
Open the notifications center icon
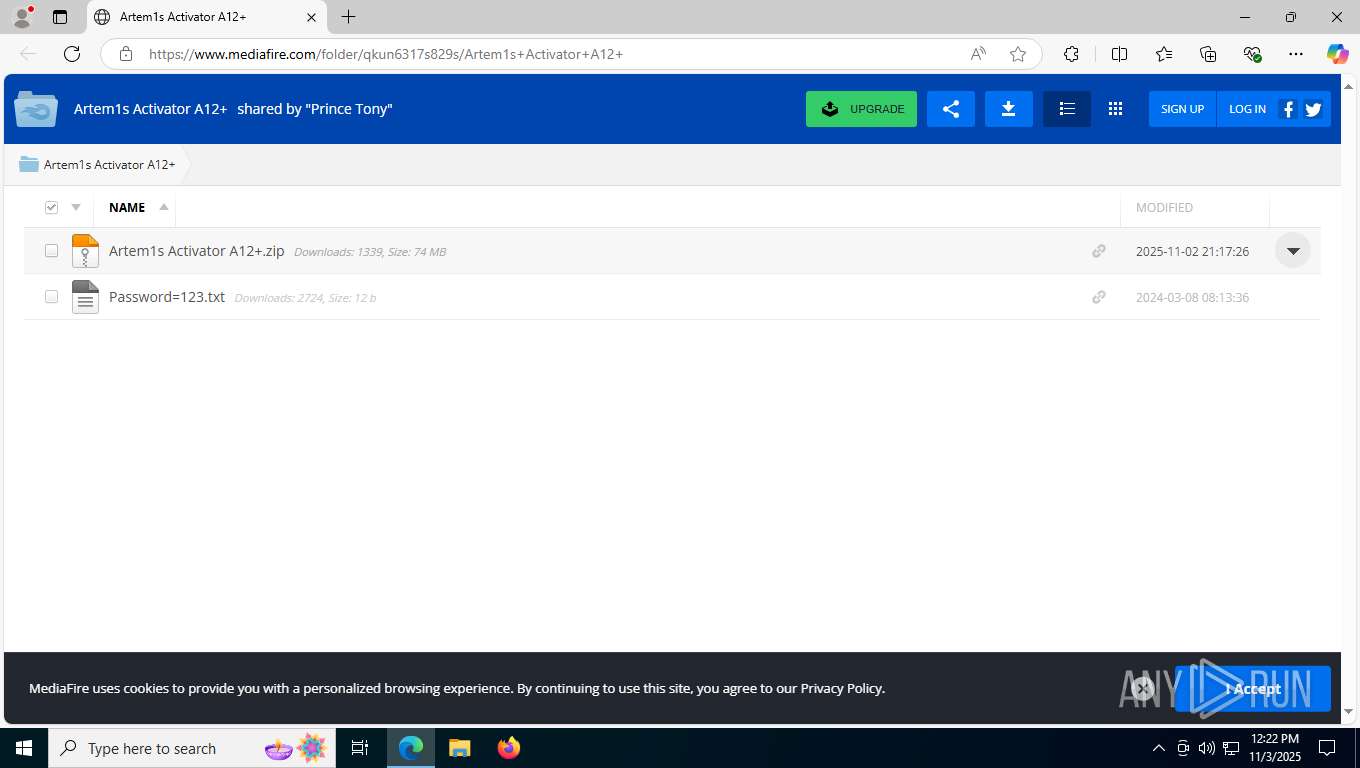click(x=1327, y=748)
